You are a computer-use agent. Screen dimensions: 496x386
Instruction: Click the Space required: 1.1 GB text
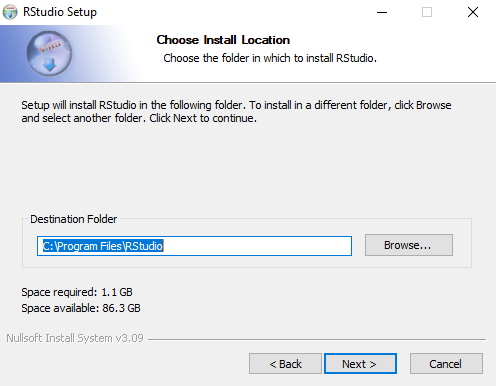(77, 292)
